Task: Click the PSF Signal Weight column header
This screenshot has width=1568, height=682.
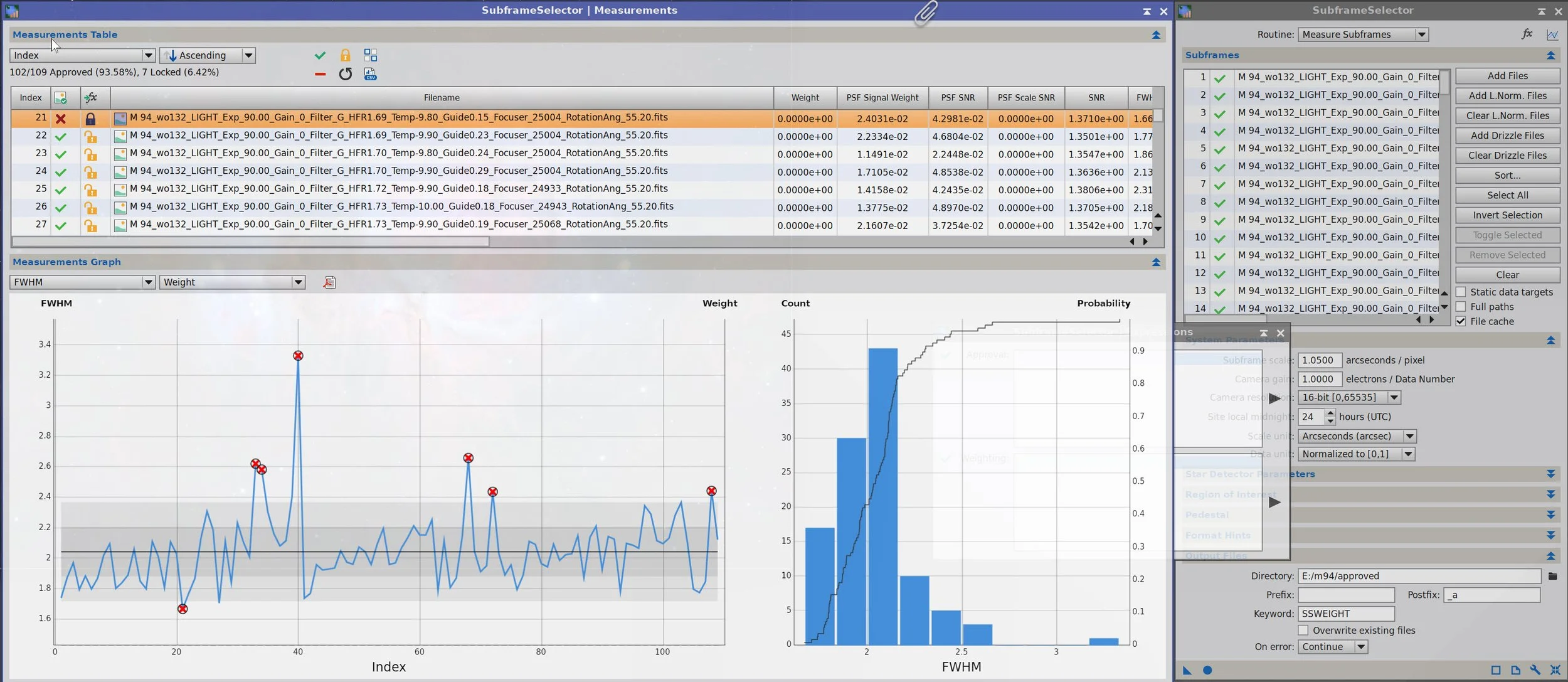Action: coord(882,97)
